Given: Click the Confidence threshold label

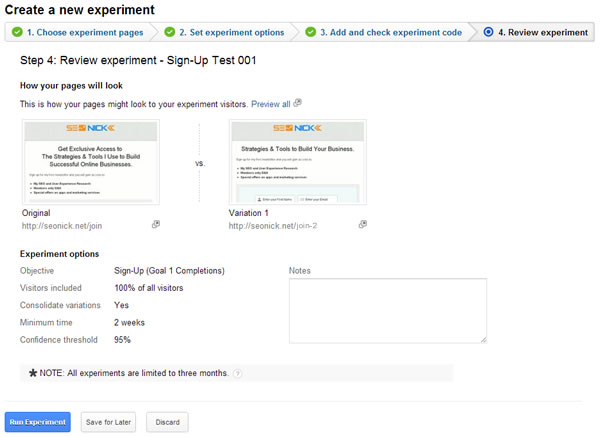Looking at the screenshot, I should point(59,340).
